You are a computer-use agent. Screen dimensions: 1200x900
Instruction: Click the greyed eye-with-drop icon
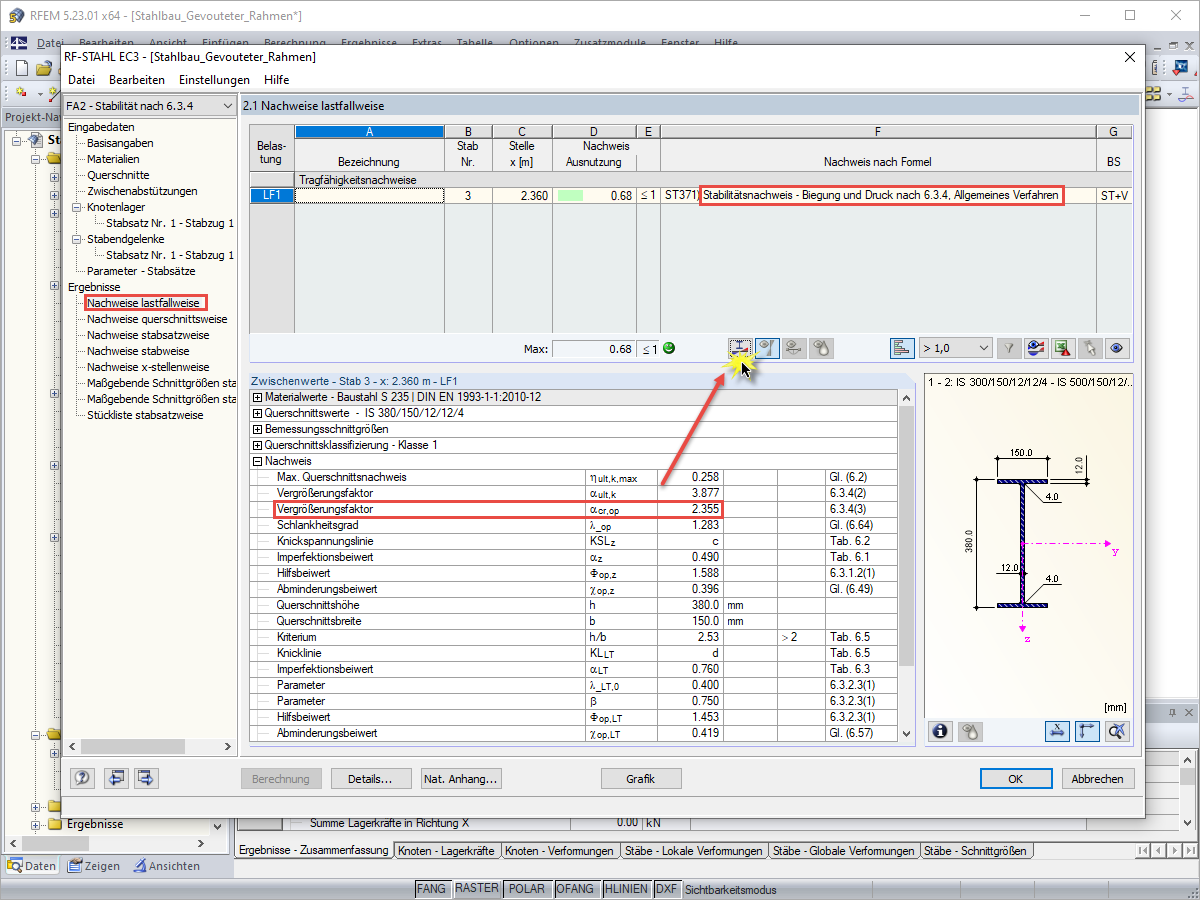(821, 348)
